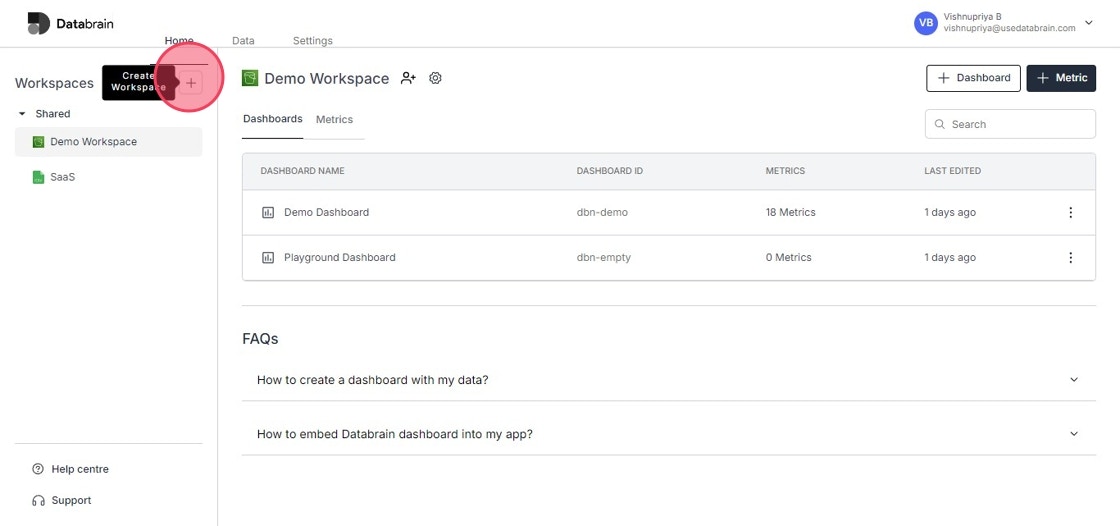The height and width of the screenshot is (526, 1120).
Task: Click DASHBOARD NAME column header
Action: point(302,172)
